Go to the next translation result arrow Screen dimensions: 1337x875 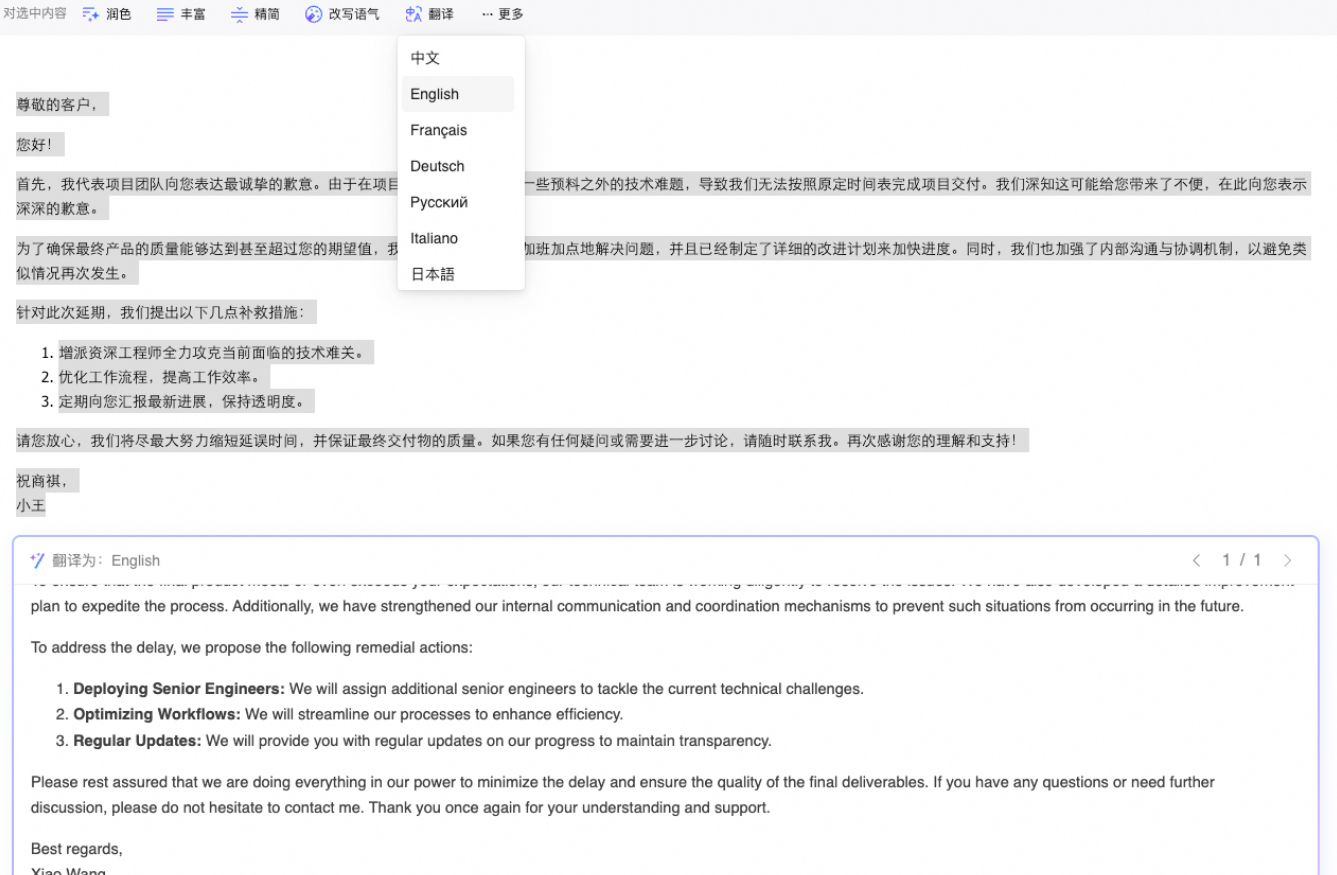(1288, 560)
